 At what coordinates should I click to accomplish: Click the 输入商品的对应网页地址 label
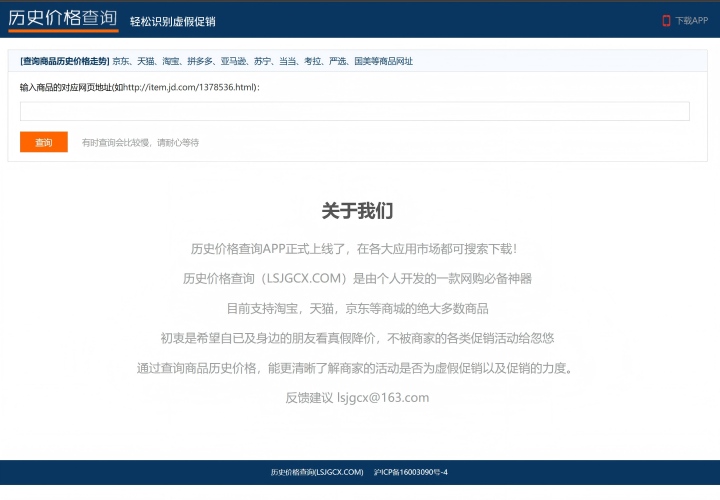click(140, 87)
